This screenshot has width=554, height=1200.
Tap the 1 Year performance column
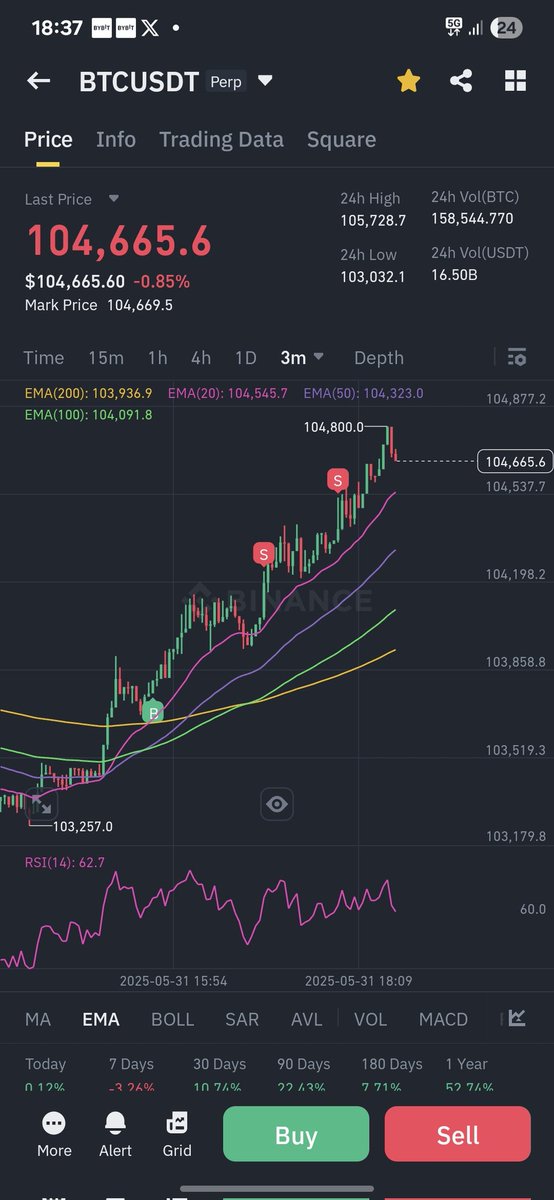pyautogui.click(x=469, y=1075)
